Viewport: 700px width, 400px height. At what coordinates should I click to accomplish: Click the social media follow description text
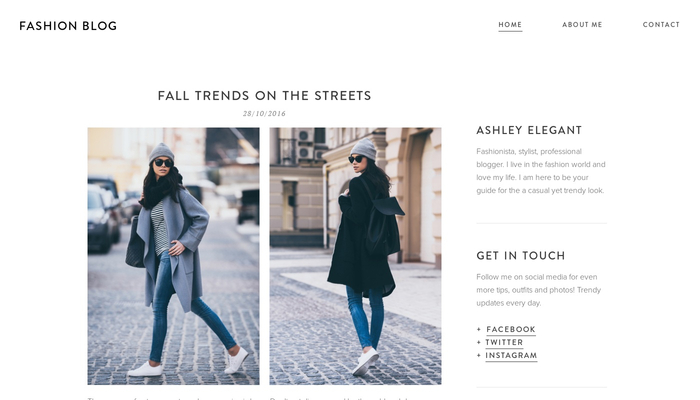click(x=538, y=290)
